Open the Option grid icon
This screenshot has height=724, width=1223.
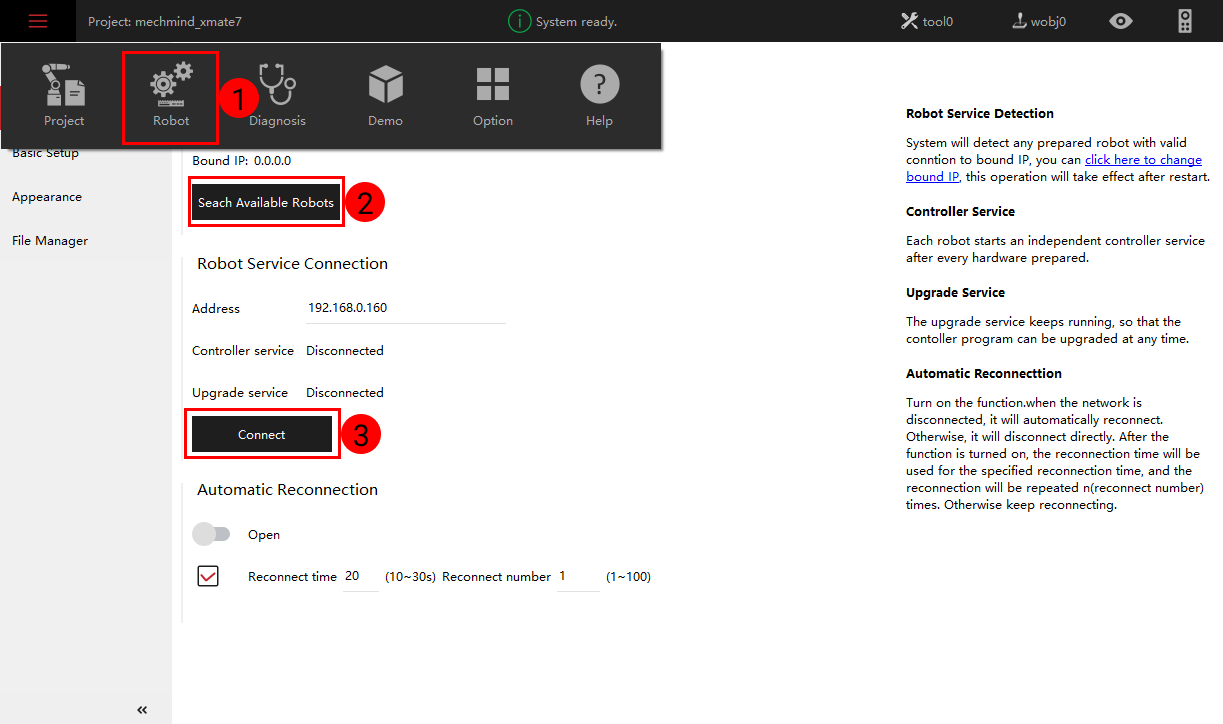(492, 95)
